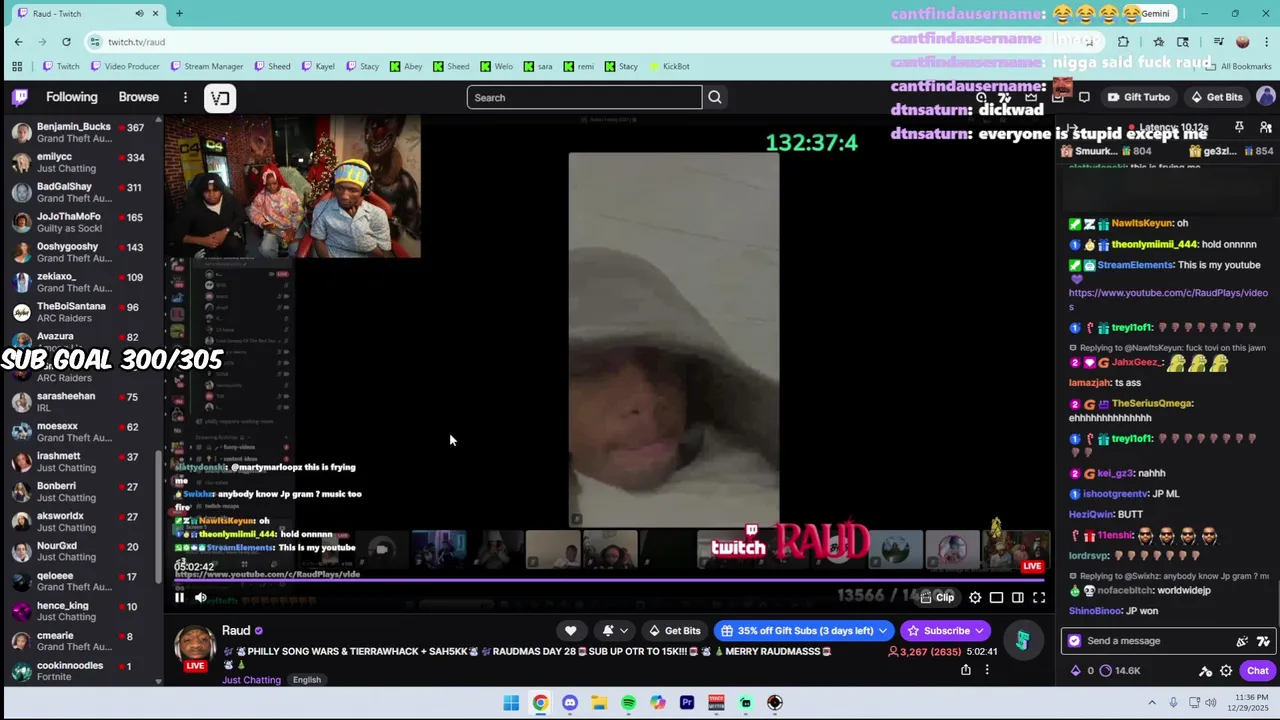Click the RaudPlays YouTube link in chat

pyautogui.click(x=1168, y=299)
